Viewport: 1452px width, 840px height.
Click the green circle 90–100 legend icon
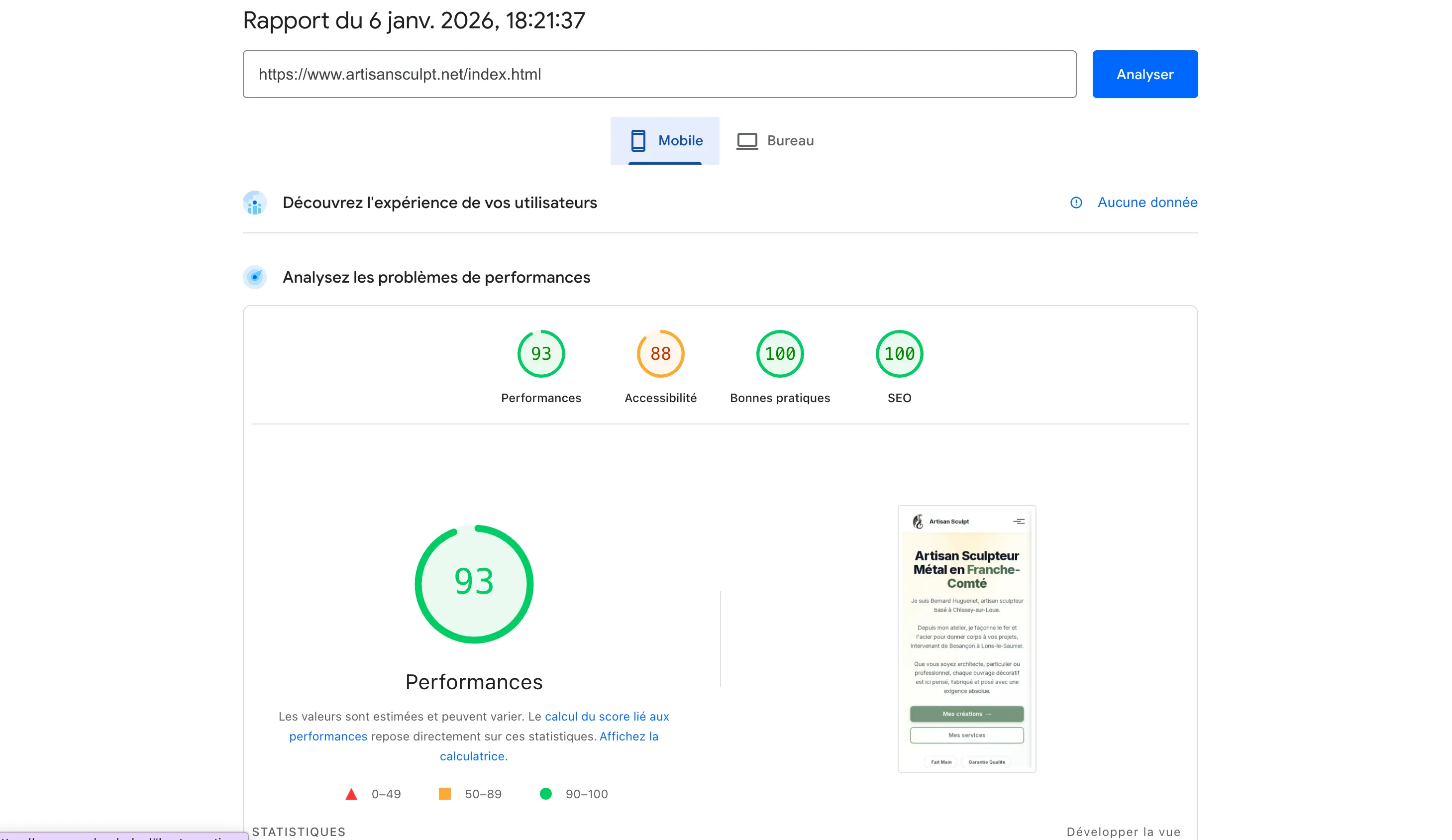pyautogui.click(x=546, y=794)
